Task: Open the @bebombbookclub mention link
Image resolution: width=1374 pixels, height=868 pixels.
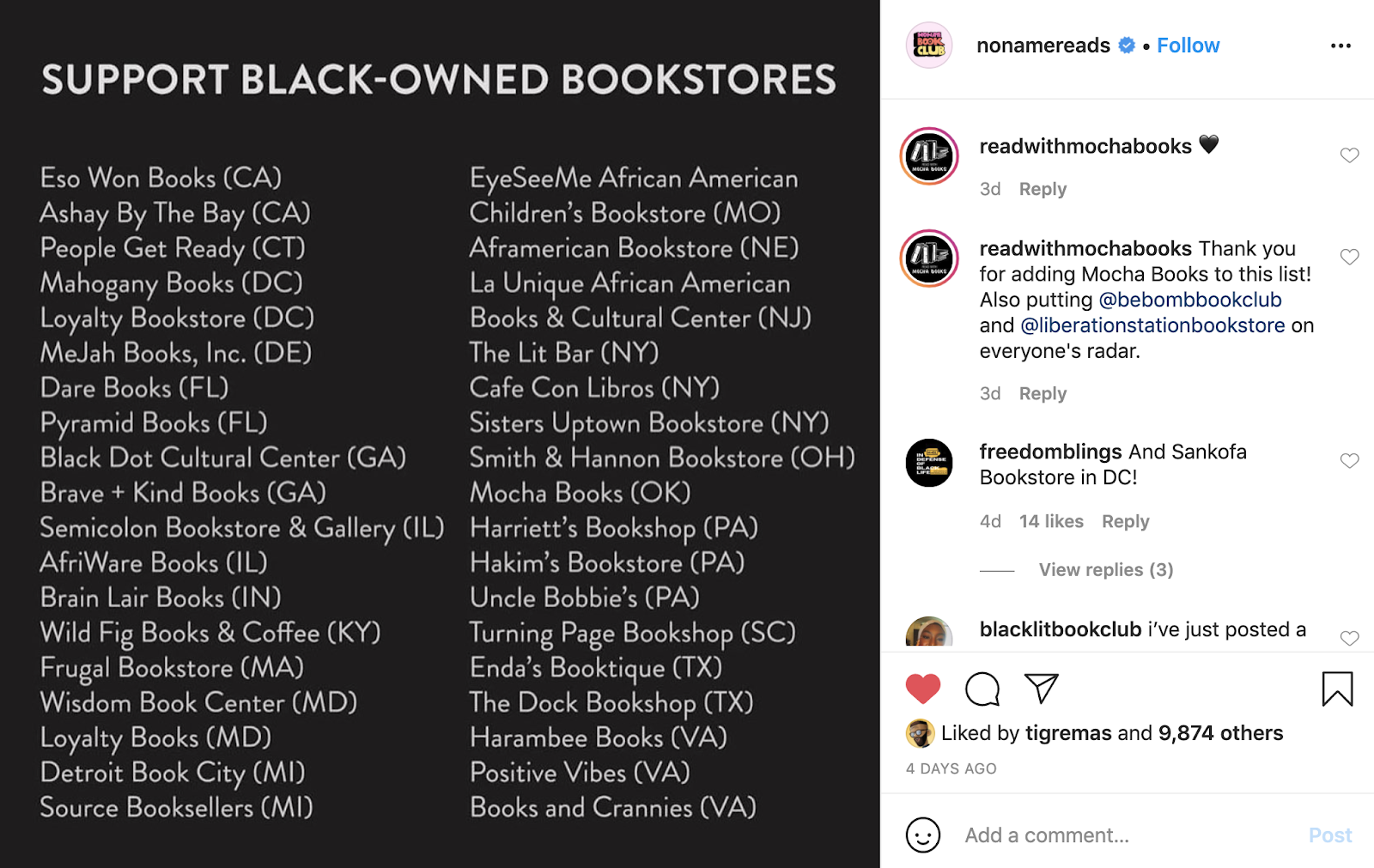Action: (1190, 300)
